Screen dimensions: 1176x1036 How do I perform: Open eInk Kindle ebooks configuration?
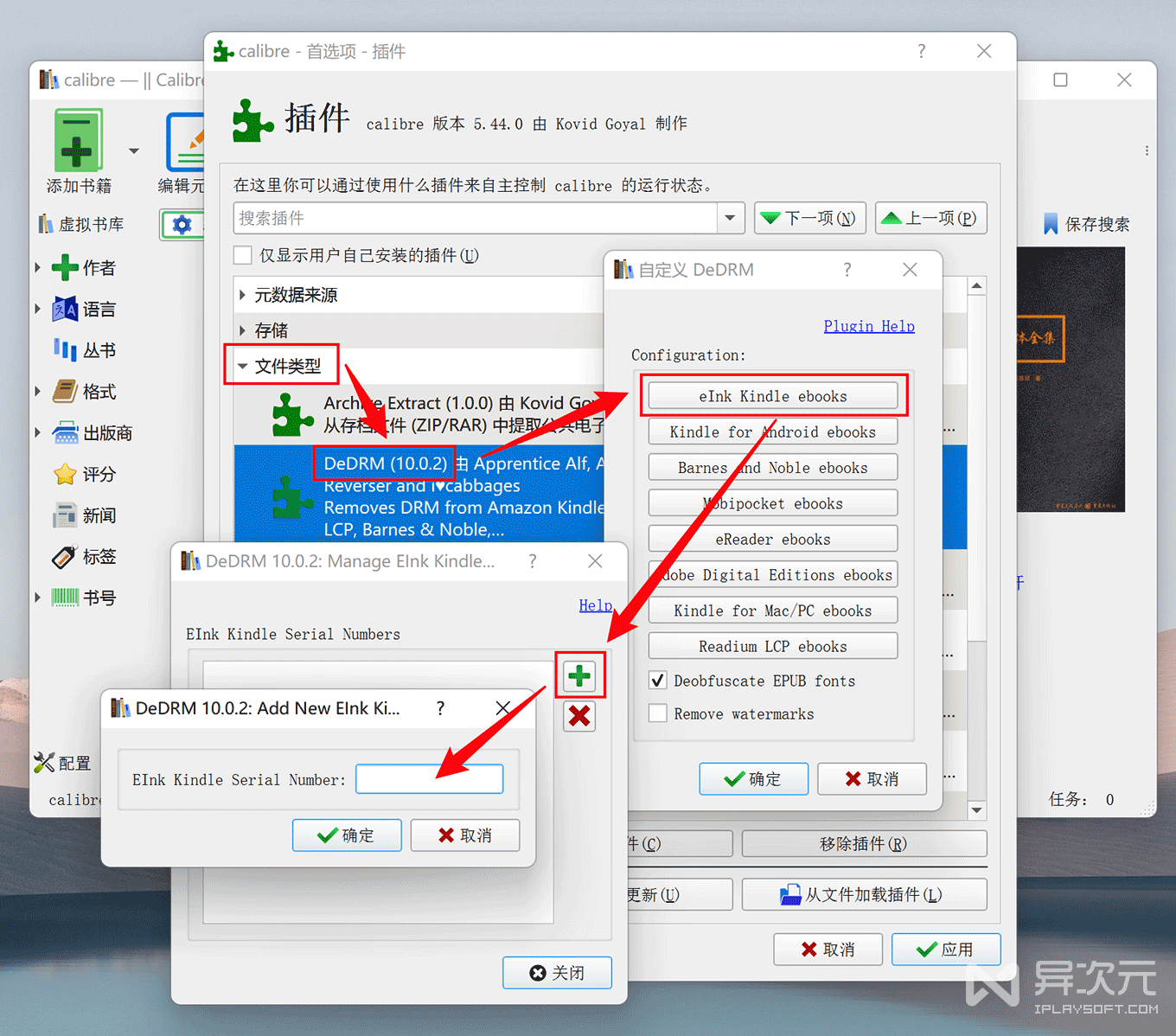(x=773, y=396)
